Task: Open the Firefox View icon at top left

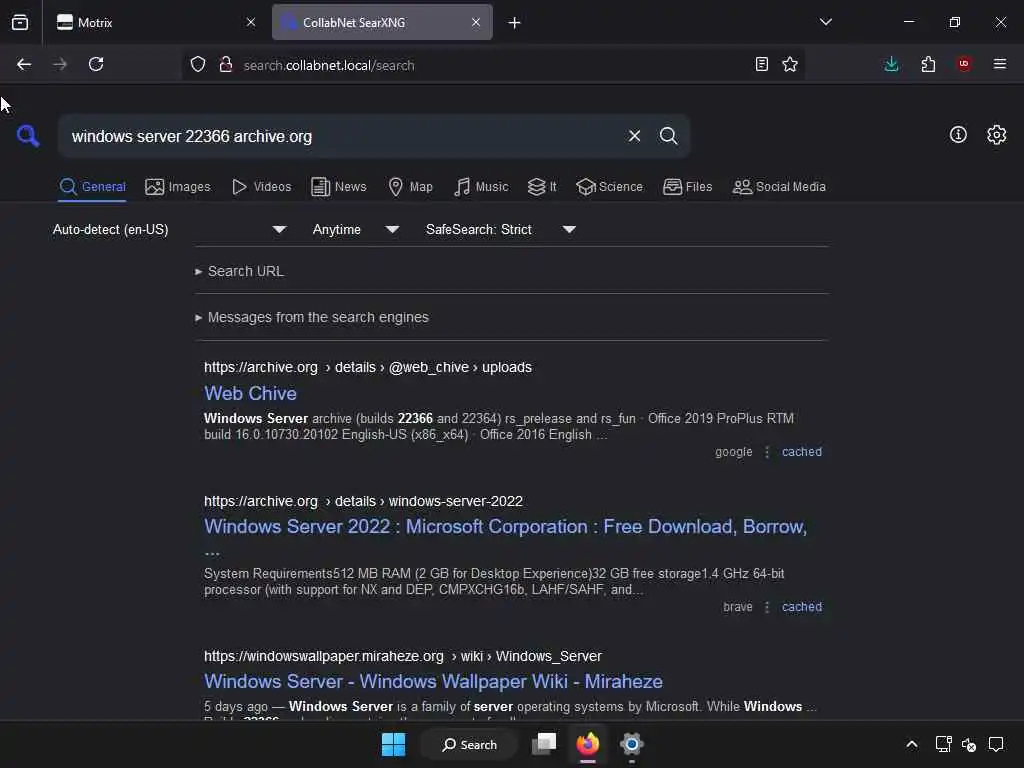Action: point(20,22)
